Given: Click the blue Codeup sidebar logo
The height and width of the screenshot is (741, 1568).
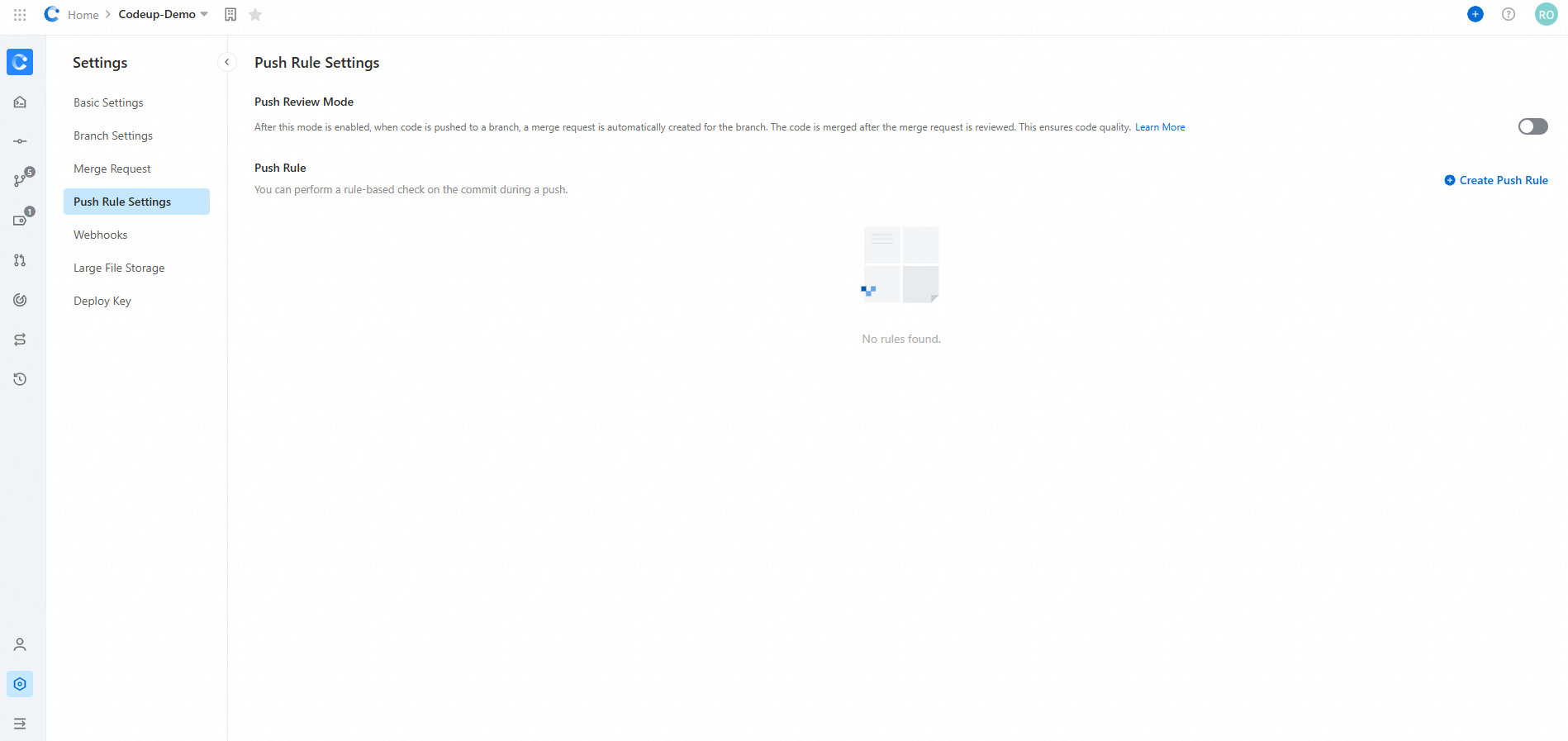Looking at the screenshot, I should (20, 62).
